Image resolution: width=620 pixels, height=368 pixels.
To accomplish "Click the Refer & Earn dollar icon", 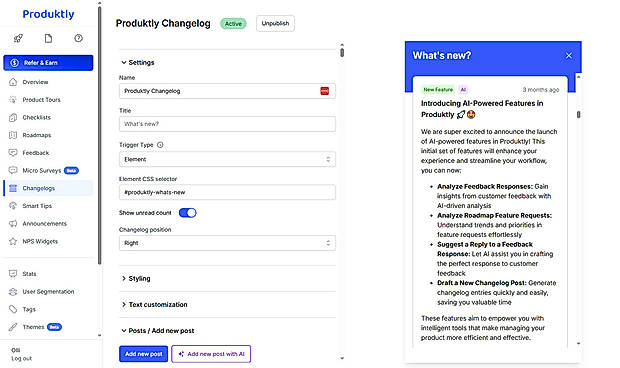I will 15,63.
